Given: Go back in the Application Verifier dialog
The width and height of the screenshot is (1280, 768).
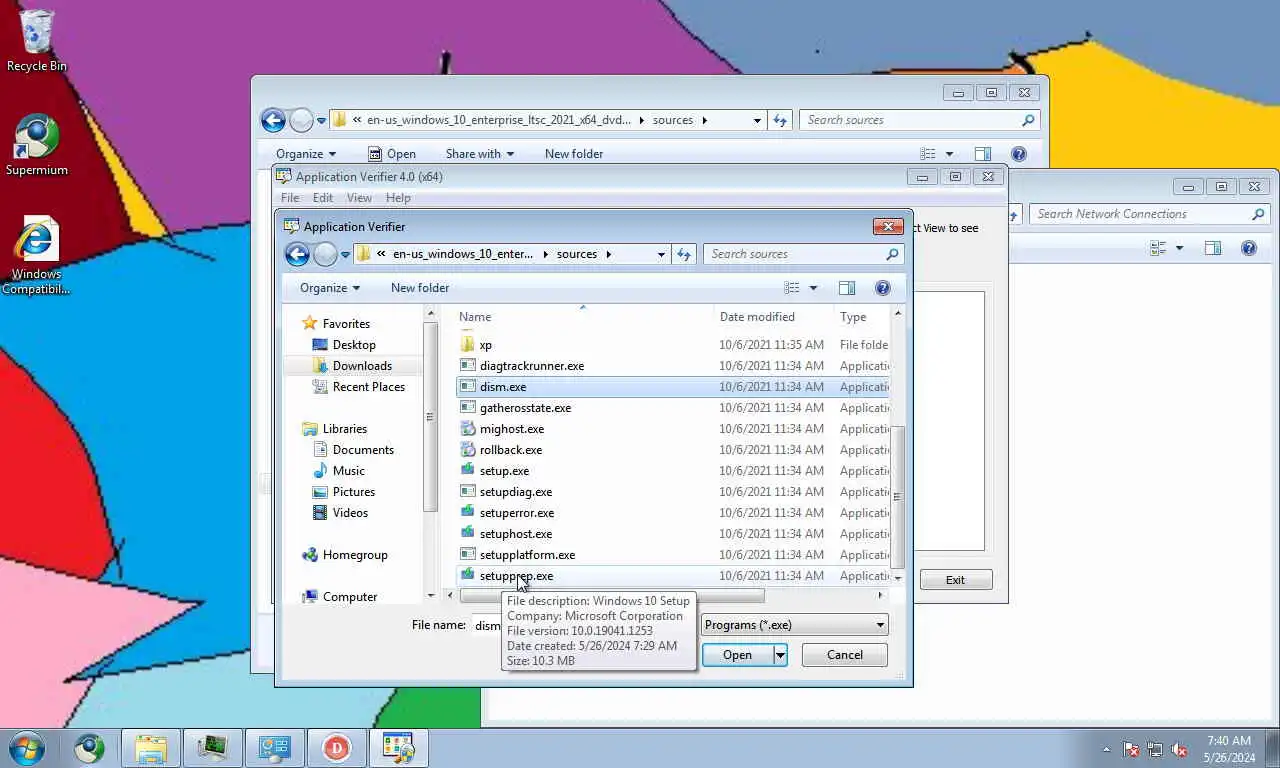Looking at the screenshot, I should (297, 254).
